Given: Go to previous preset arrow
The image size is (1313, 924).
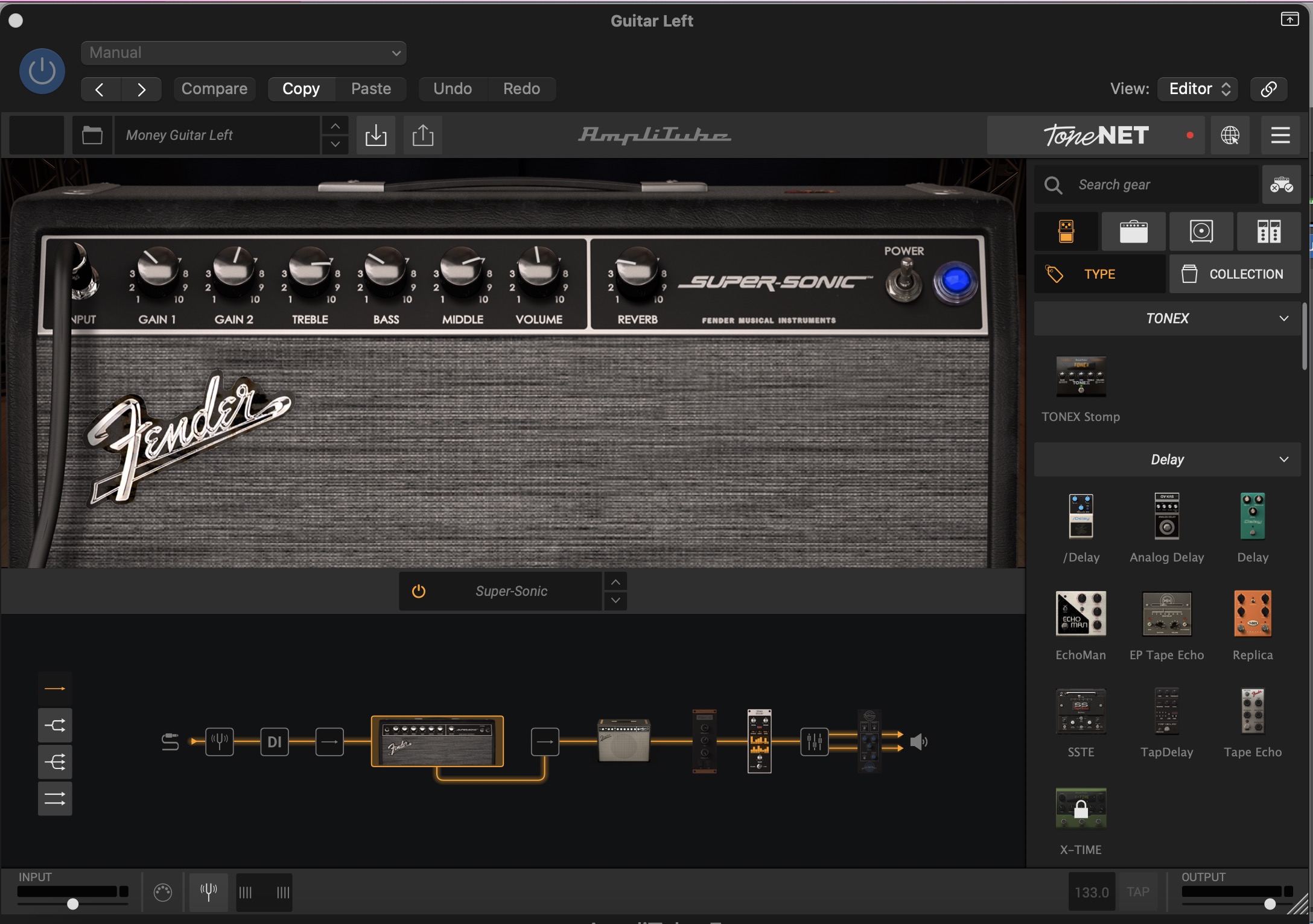Looking at the screenshot, I should (100, 89).
